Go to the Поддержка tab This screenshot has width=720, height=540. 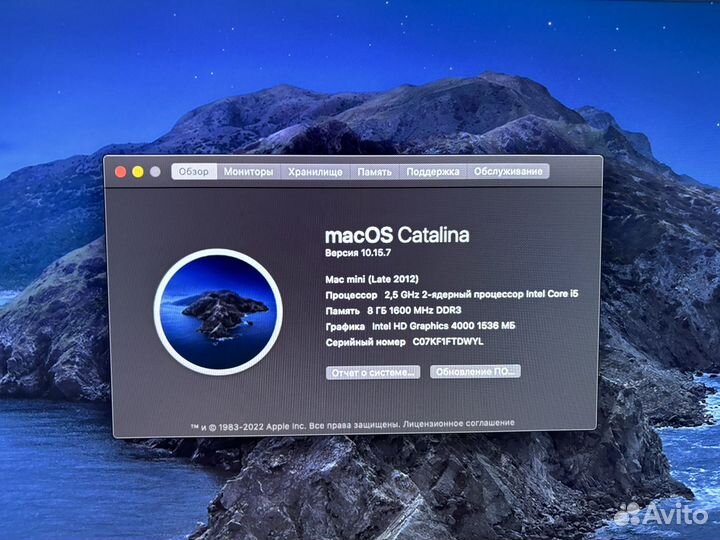[433, 172]
